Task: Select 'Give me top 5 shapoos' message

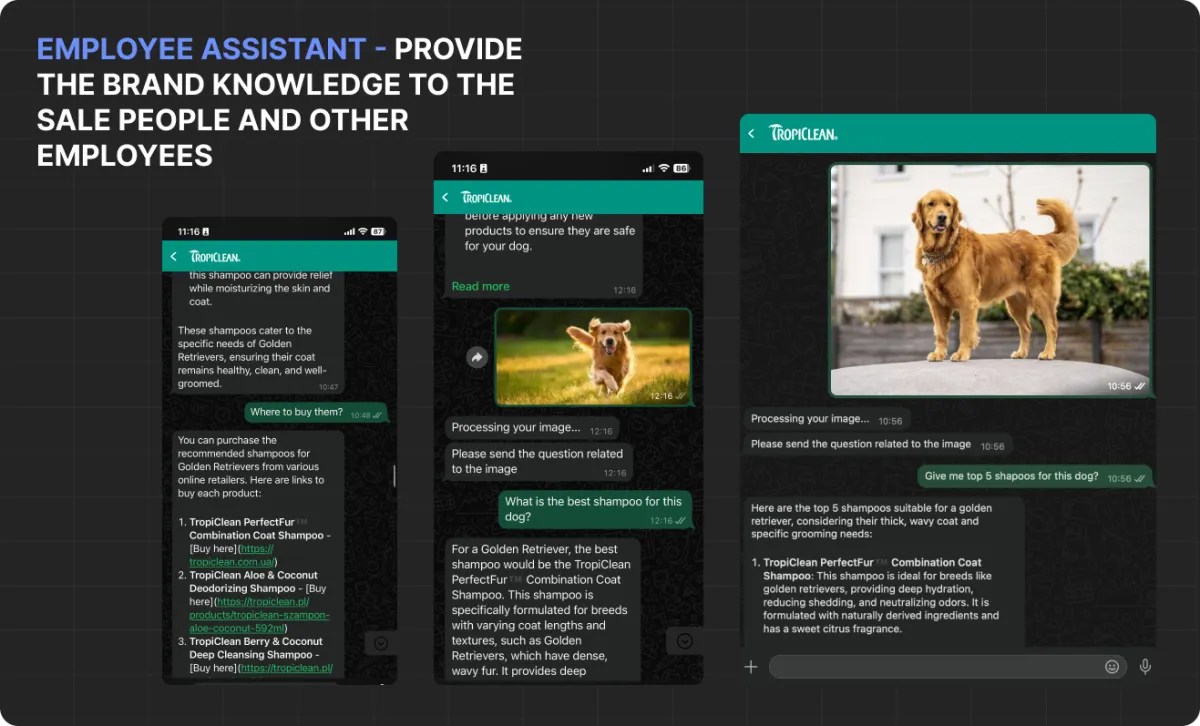Action: tap(1035, 476)
